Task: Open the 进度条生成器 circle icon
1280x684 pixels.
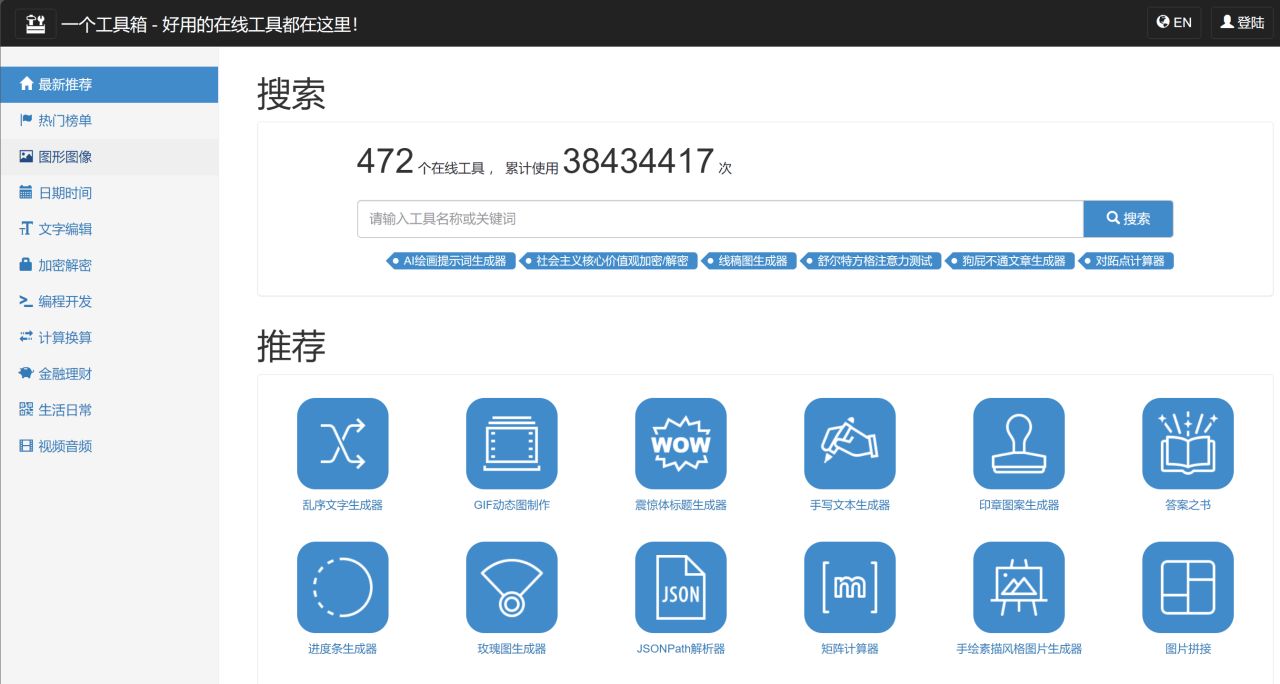Action: (x=342, y=587)
